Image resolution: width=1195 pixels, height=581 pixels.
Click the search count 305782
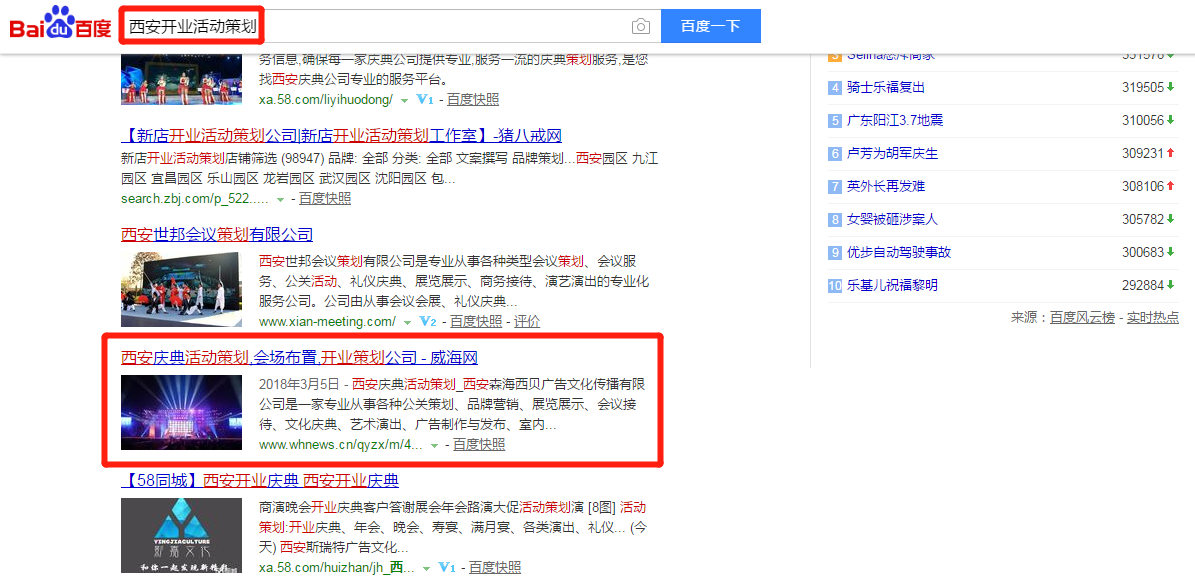[1143, 220]
